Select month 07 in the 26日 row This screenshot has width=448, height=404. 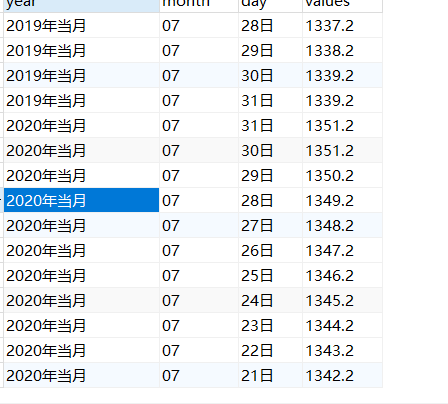199,250
